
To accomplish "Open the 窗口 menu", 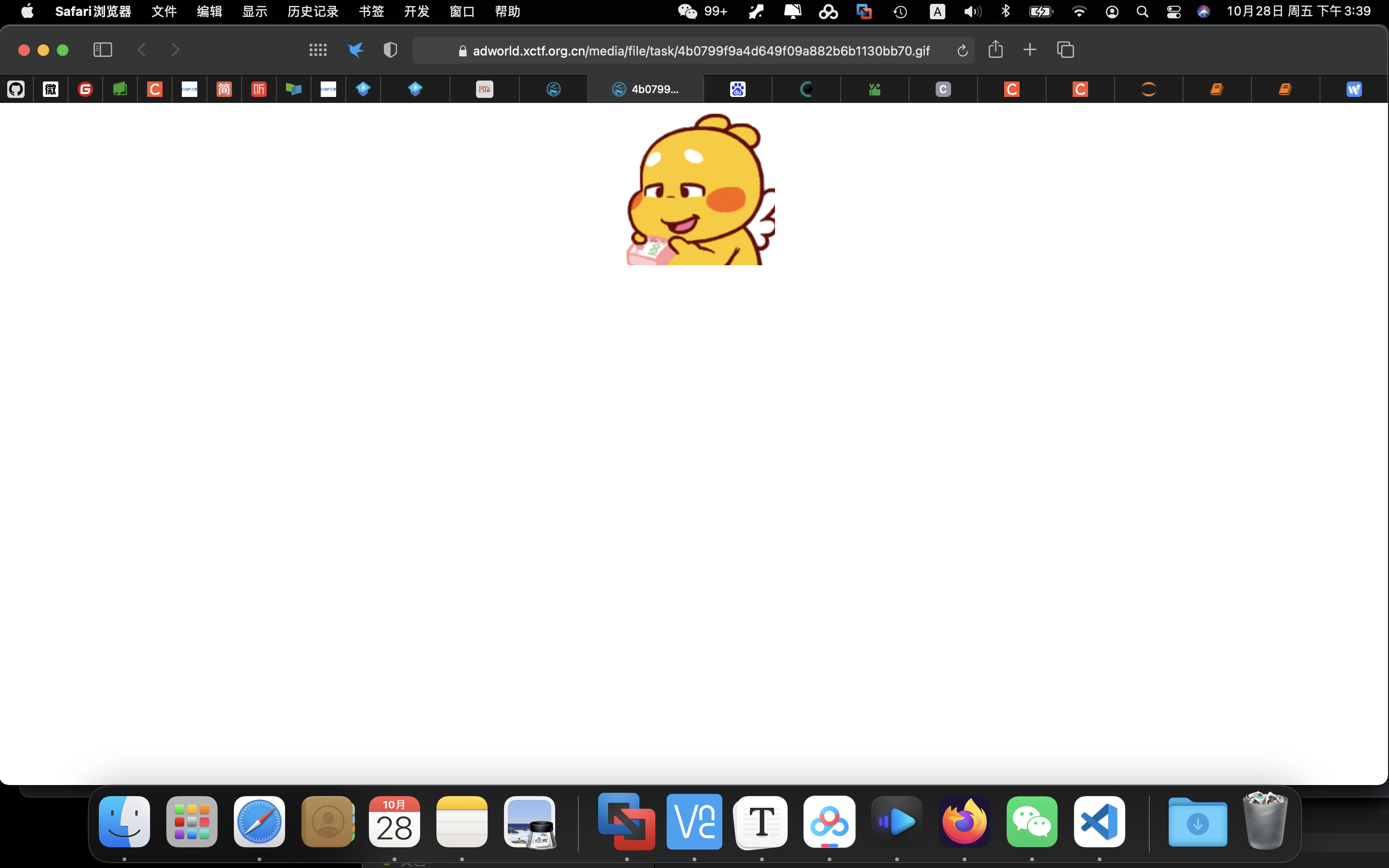I will (462, 12).
